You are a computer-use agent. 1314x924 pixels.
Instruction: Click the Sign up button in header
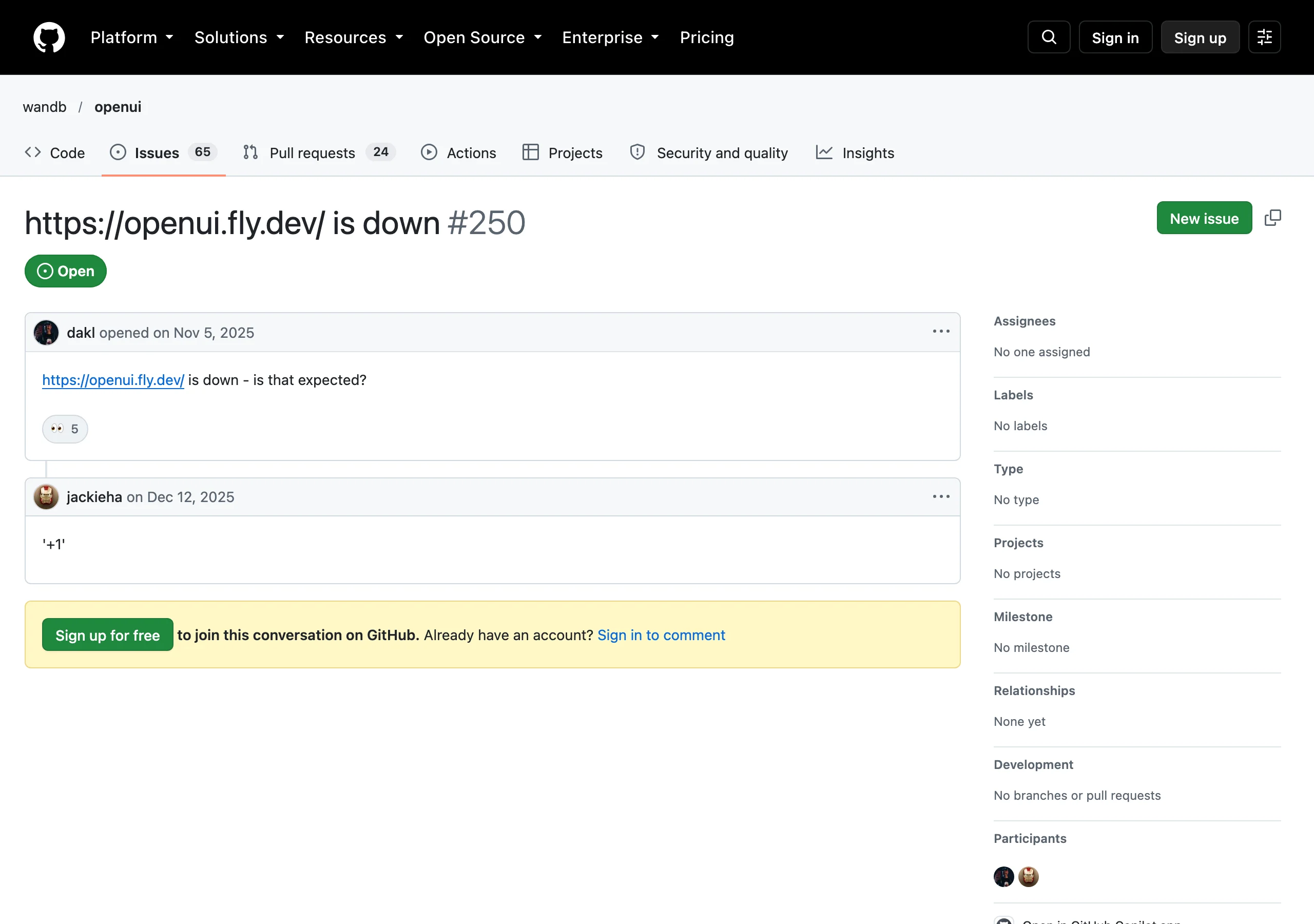coord(1200,37)
